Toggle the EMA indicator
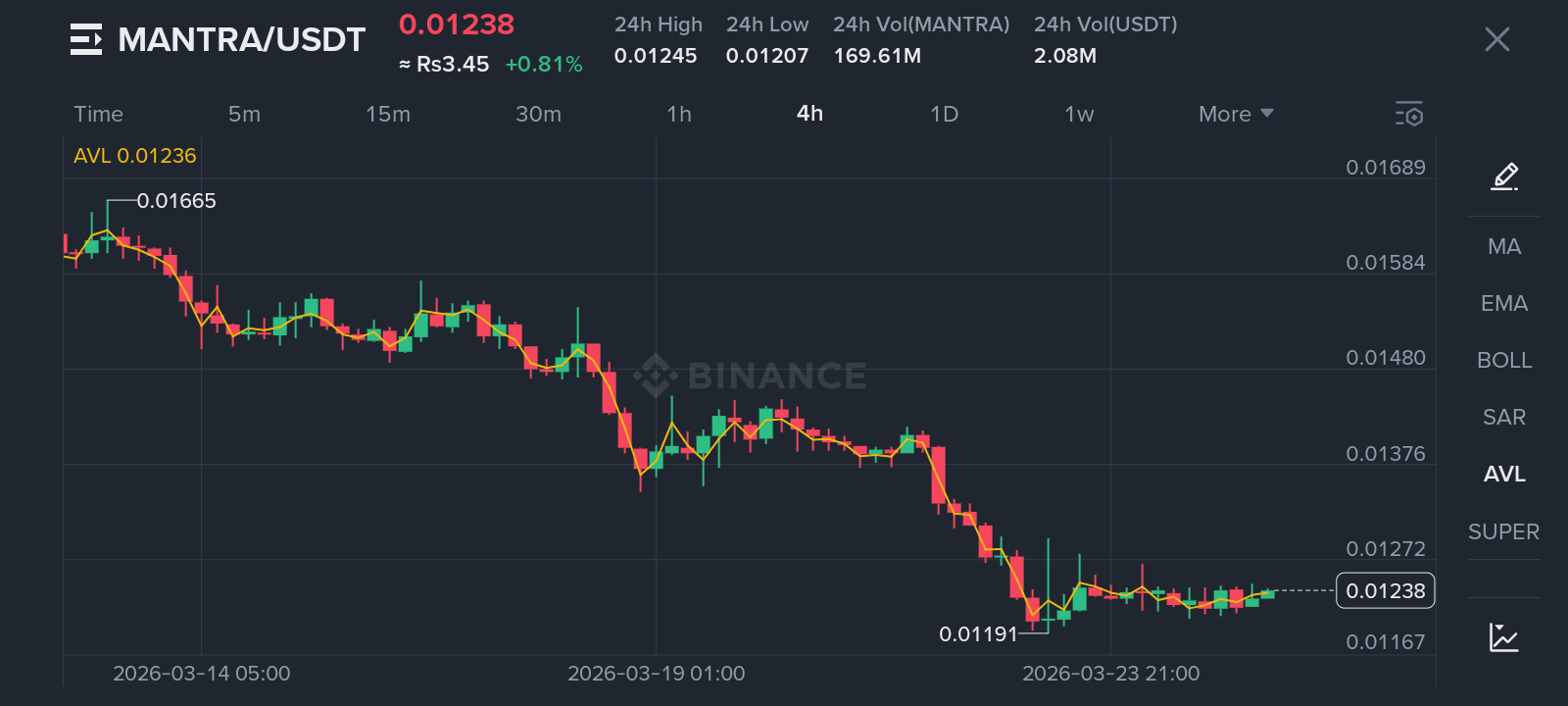Viewport: 1568px width, 706px height. click(1504, 303)
